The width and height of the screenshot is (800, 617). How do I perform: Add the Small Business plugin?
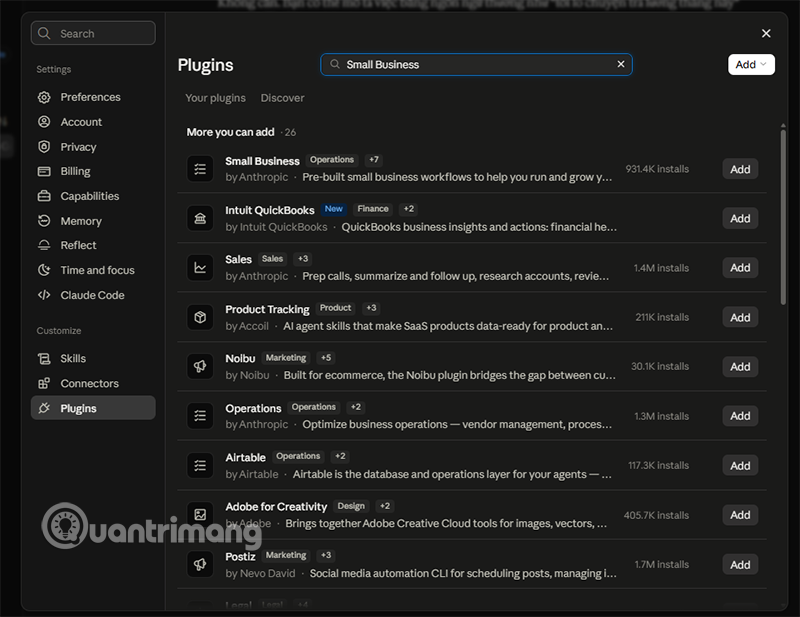coord(740,169)
